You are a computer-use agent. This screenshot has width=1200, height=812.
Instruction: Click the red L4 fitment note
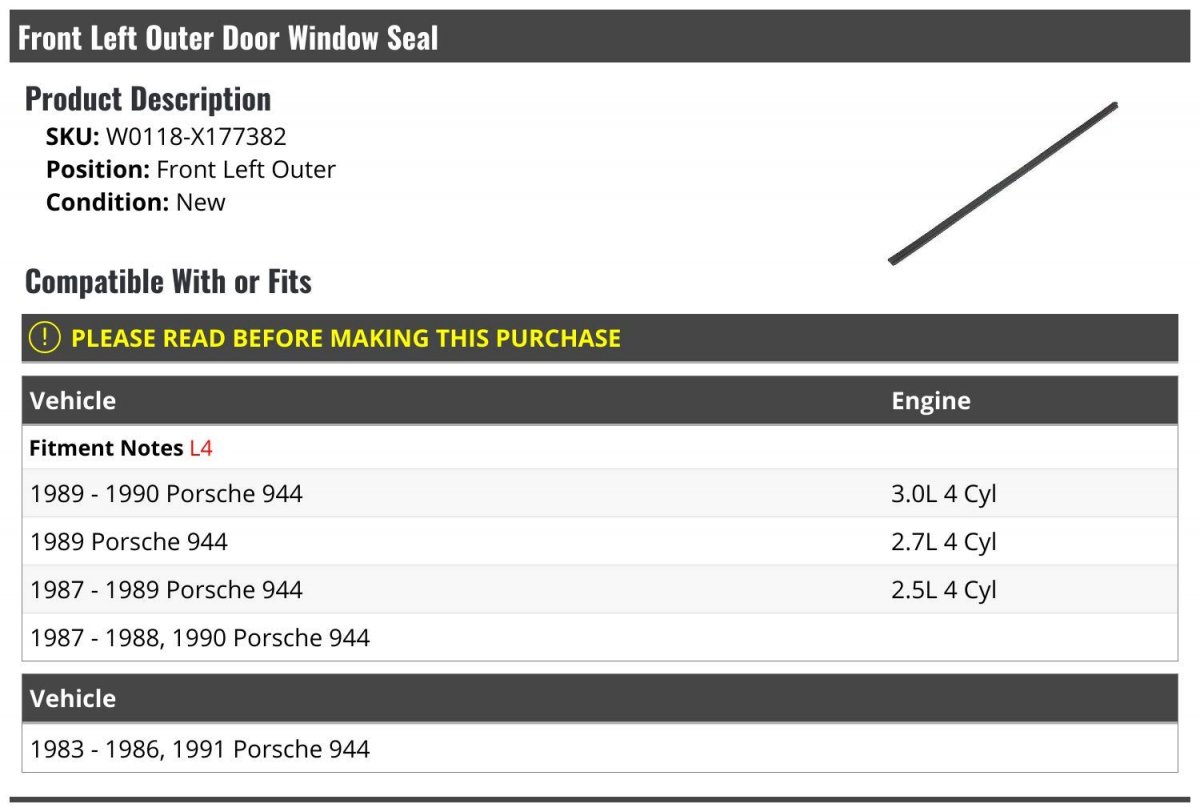(x=201, y=448)
